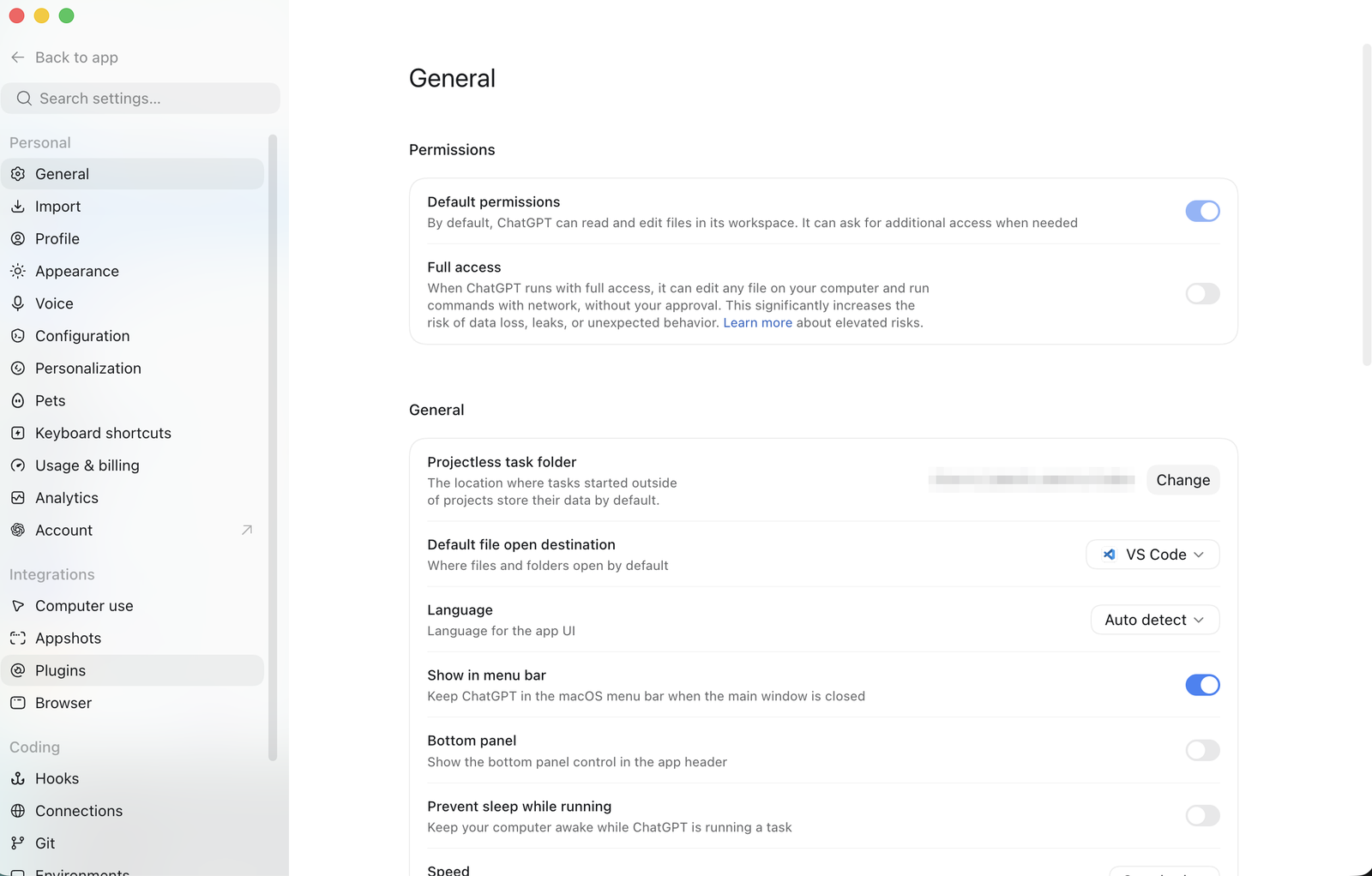This screenshot has width=1372, height=876.
Task: Open the Computer use integration page
Action: (x=132, y=606)
